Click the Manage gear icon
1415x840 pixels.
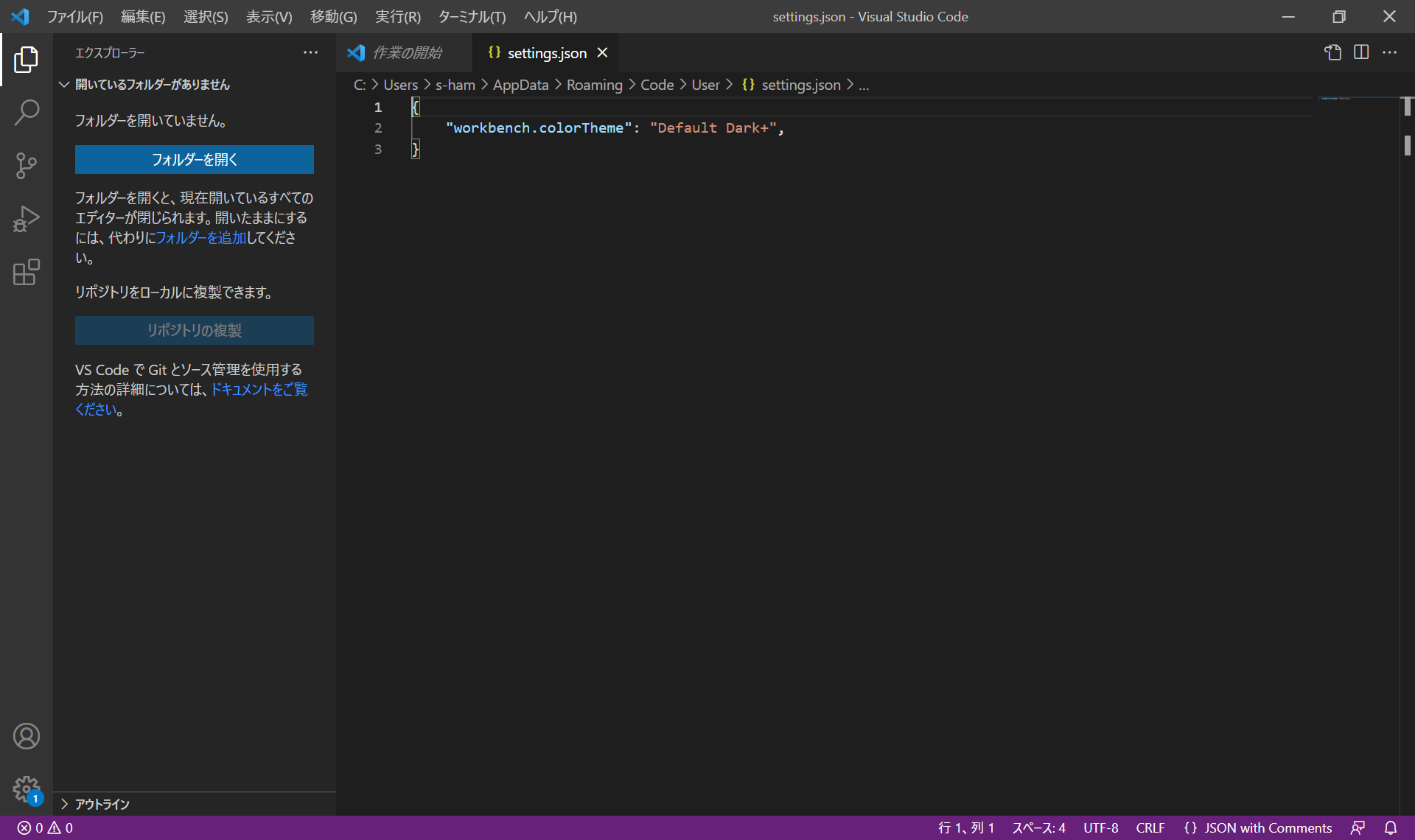click(27, 789)
